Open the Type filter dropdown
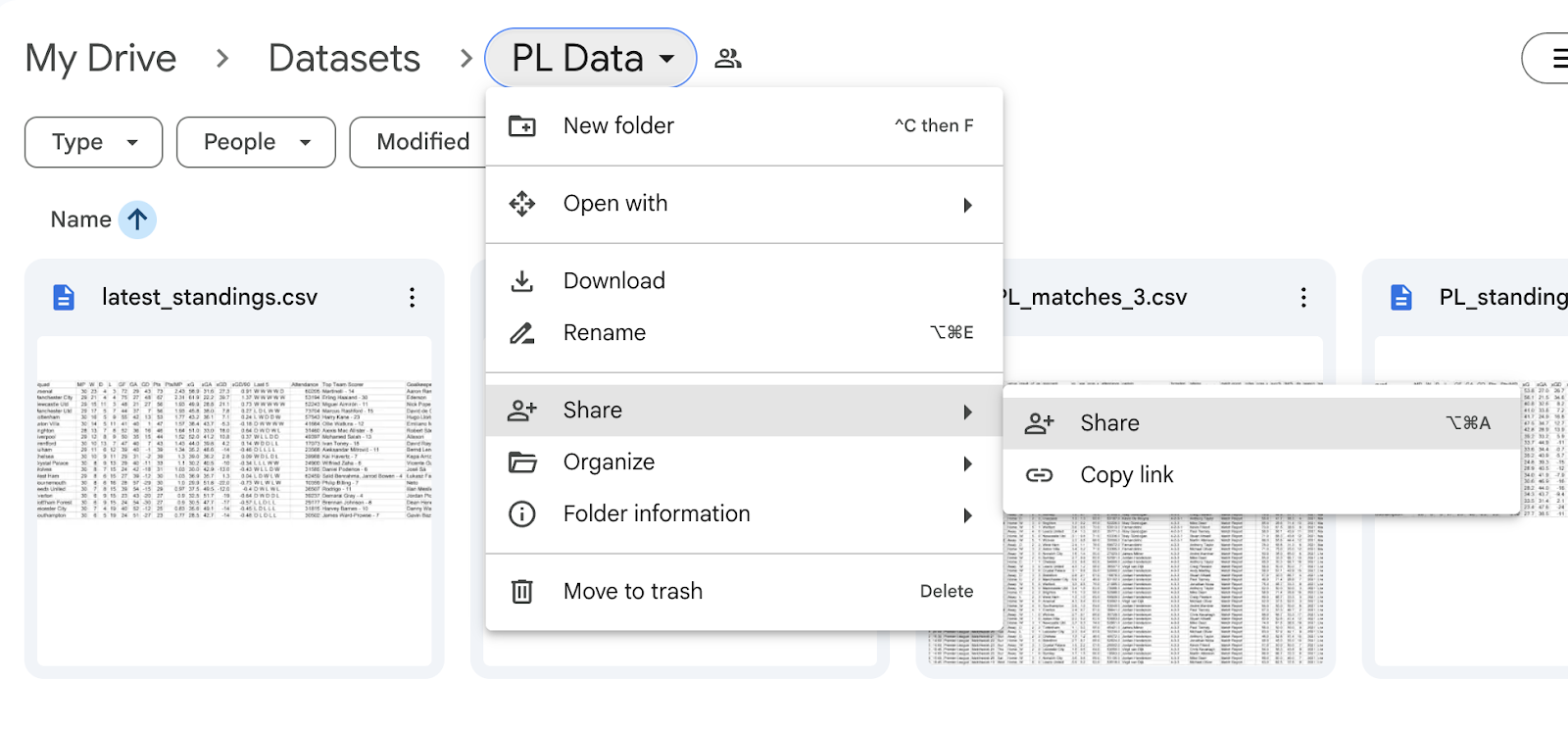Viewport: 1568px width, 729px height. click(94, 142)
